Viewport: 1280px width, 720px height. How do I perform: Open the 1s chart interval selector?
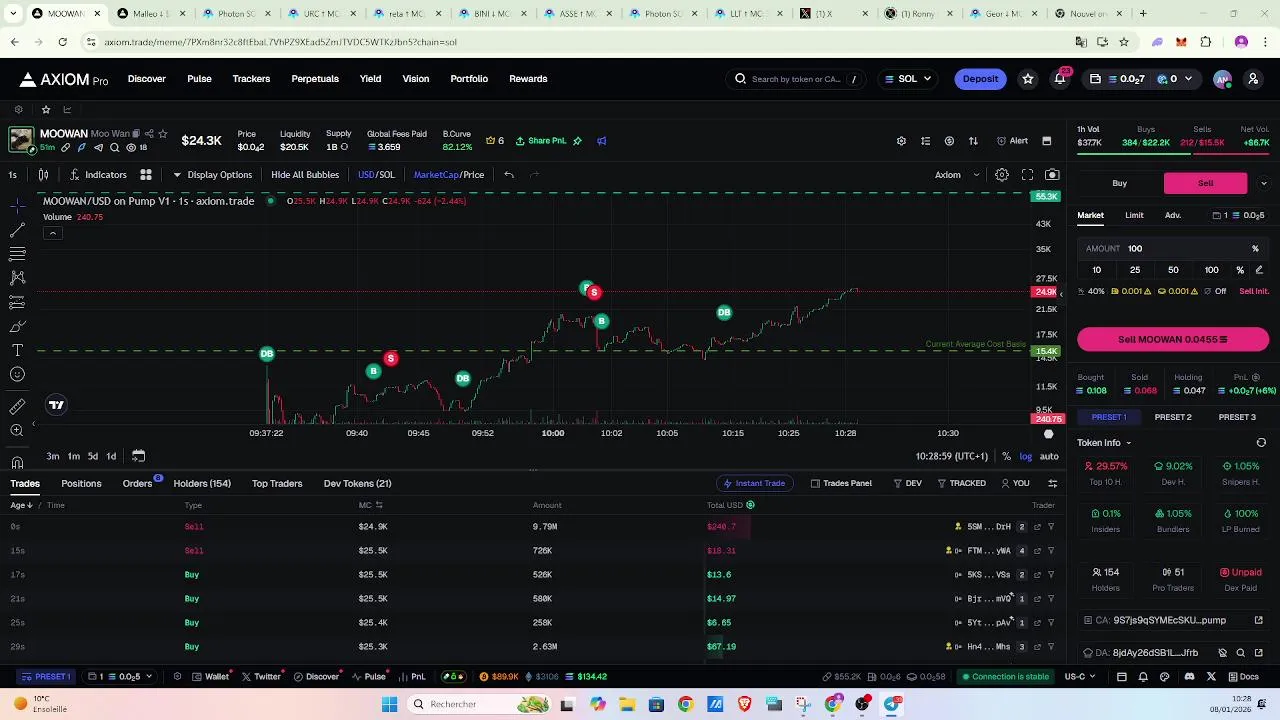pyautogui.click(x=13, y=175)
